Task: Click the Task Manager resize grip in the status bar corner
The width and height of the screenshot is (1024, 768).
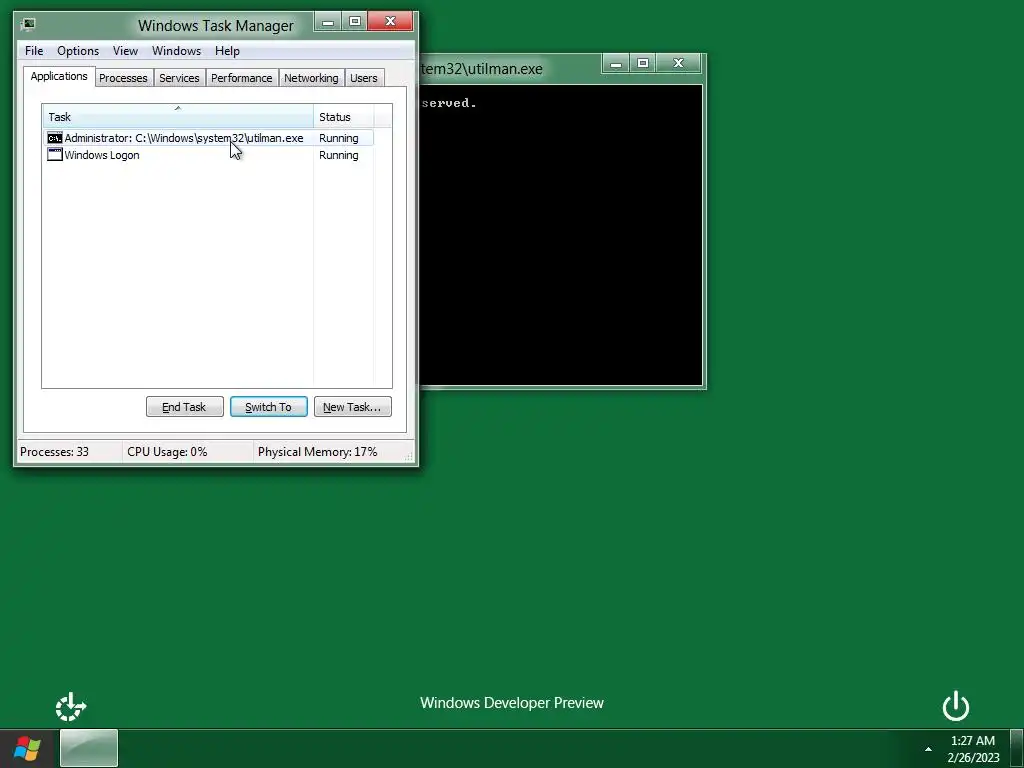Action: [410, 457]
